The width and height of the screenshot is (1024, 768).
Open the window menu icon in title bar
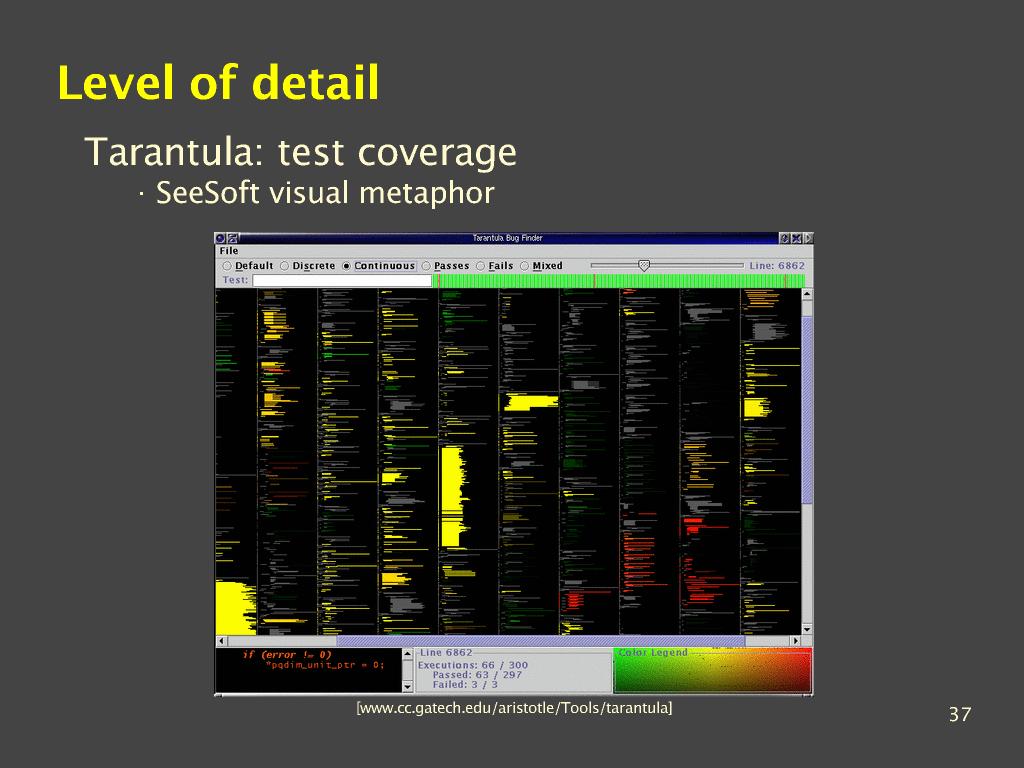click(x=221, y=238)
